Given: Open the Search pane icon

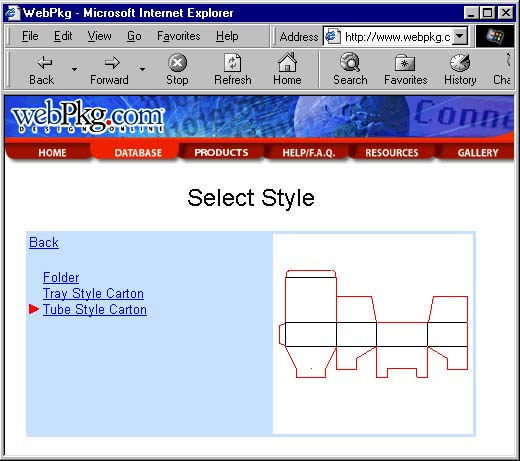Looking at the screenshot, I should pos(350,62).
